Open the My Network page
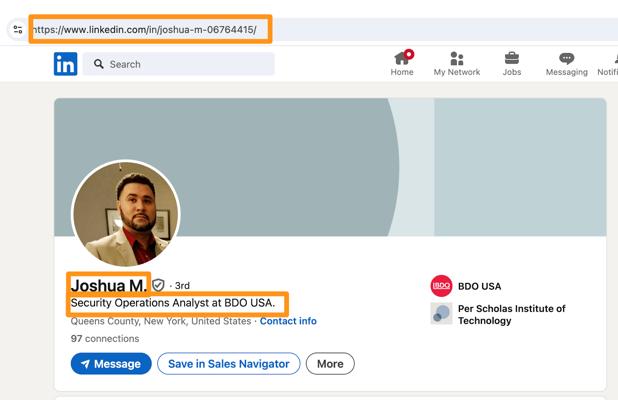 456,64
